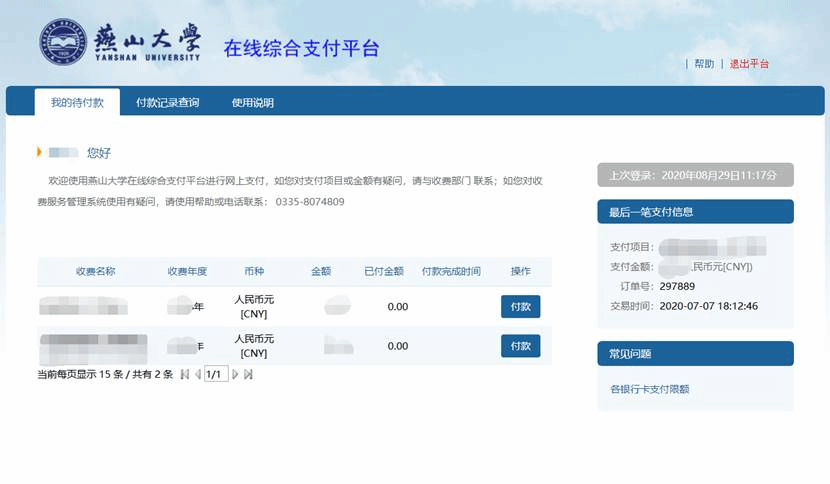Click the 金额 column header
This screenshot has height=484, width=830.
pyautogui.click(x=321, y=271)
